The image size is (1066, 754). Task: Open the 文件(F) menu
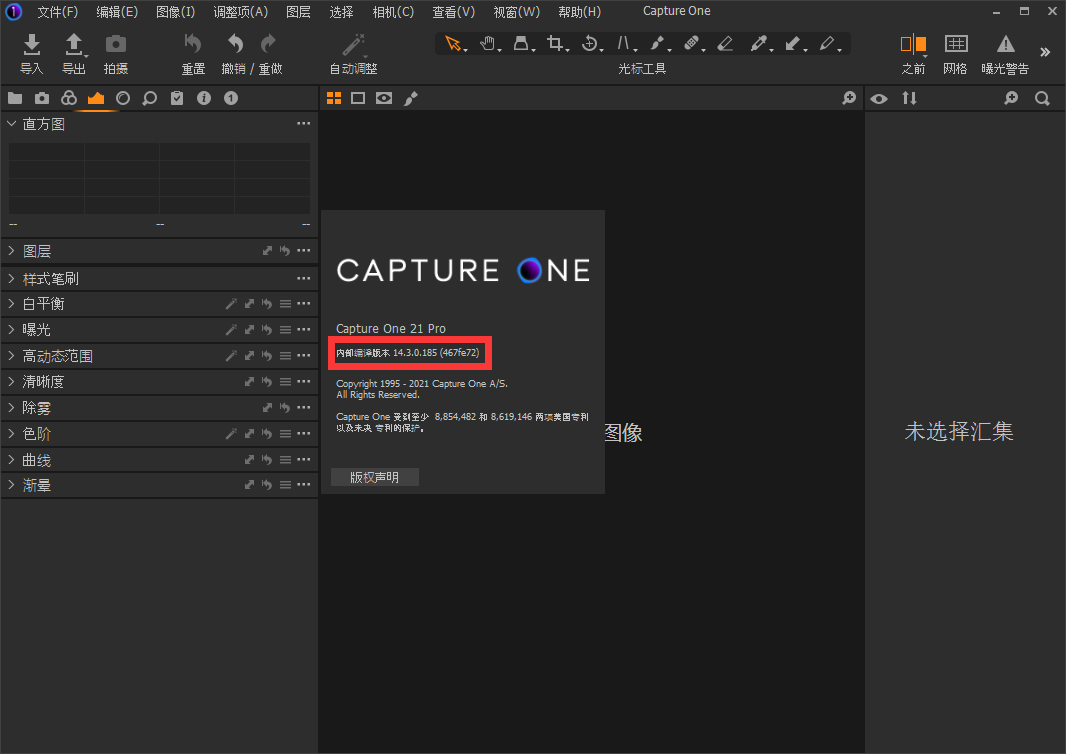click(x=58, y=12)
